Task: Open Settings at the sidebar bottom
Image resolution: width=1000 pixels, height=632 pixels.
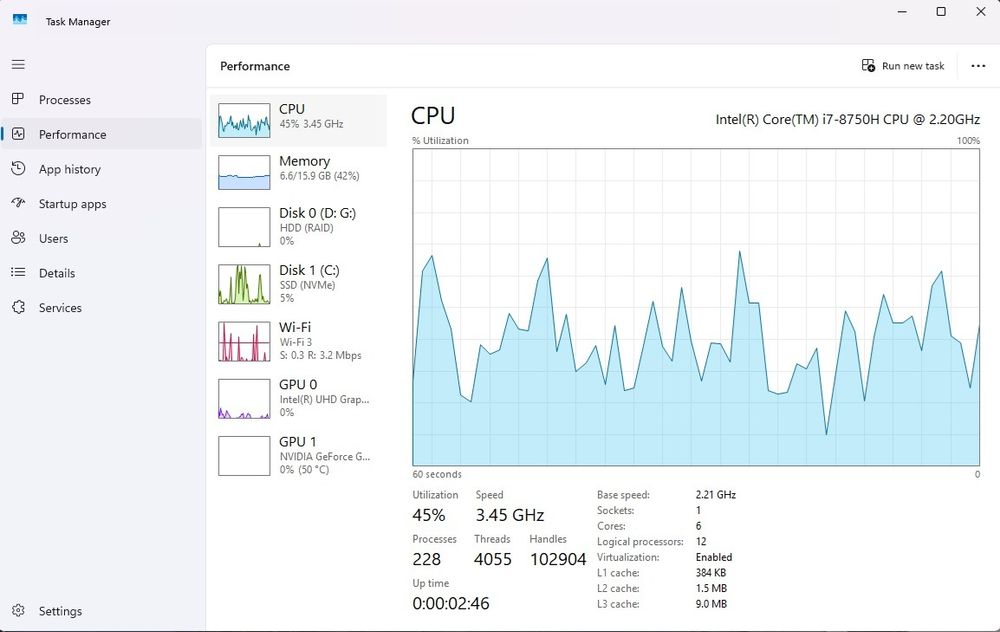Action: pos(101,611)
